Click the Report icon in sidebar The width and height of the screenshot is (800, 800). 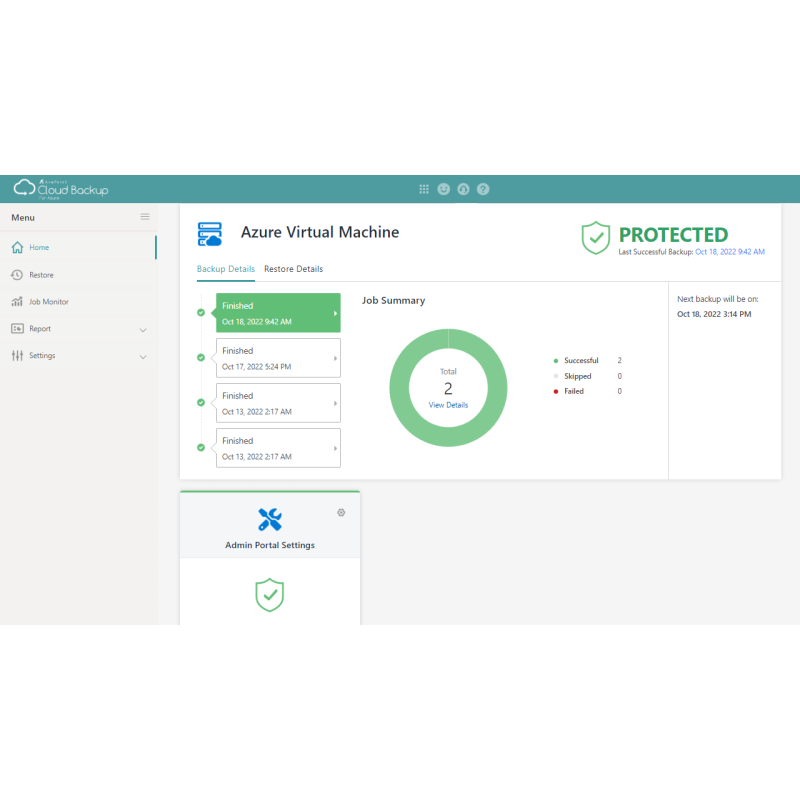pos(17,329)
